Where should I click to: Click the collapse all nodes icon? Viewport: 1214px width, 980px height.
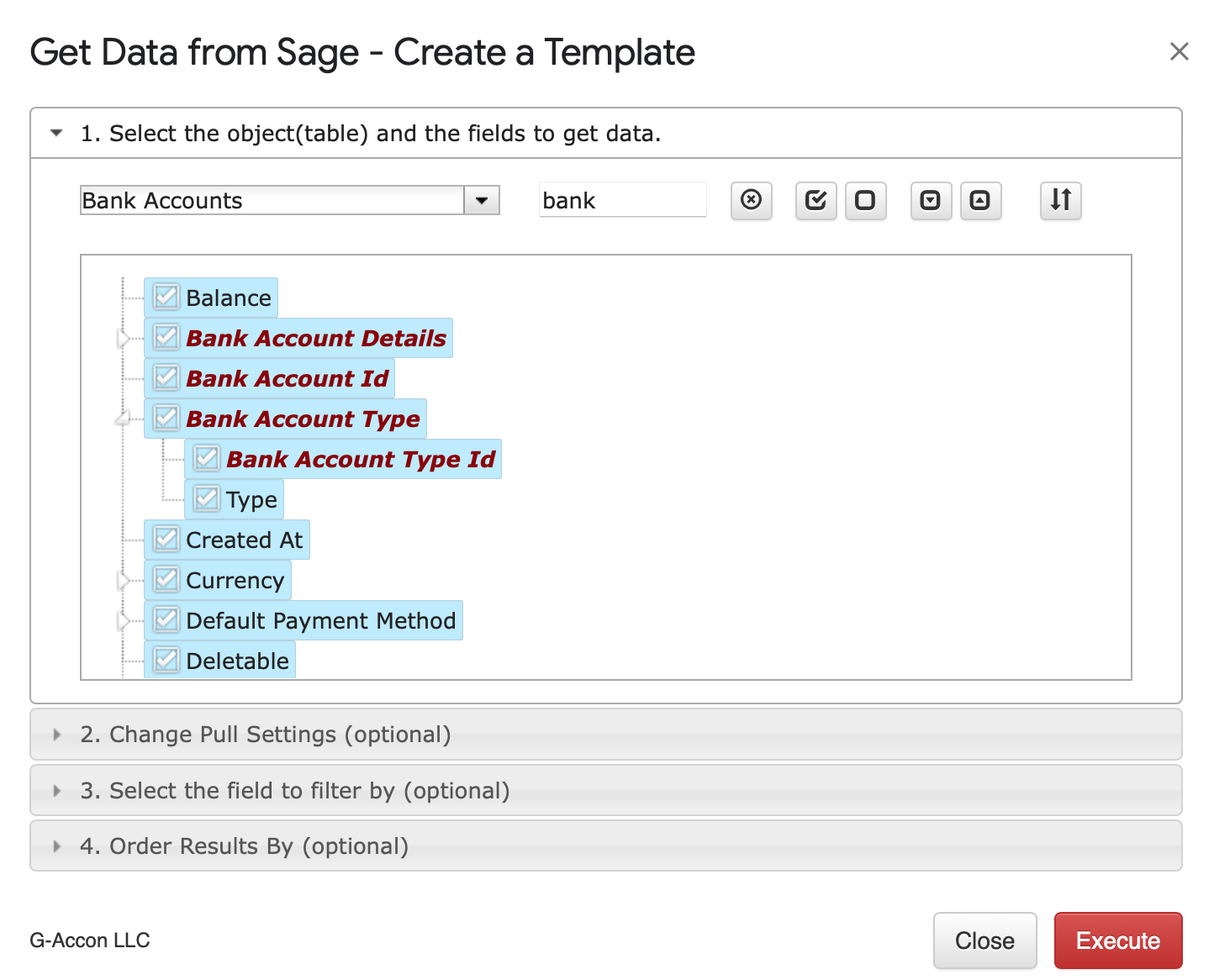click(x=980, y=201)
